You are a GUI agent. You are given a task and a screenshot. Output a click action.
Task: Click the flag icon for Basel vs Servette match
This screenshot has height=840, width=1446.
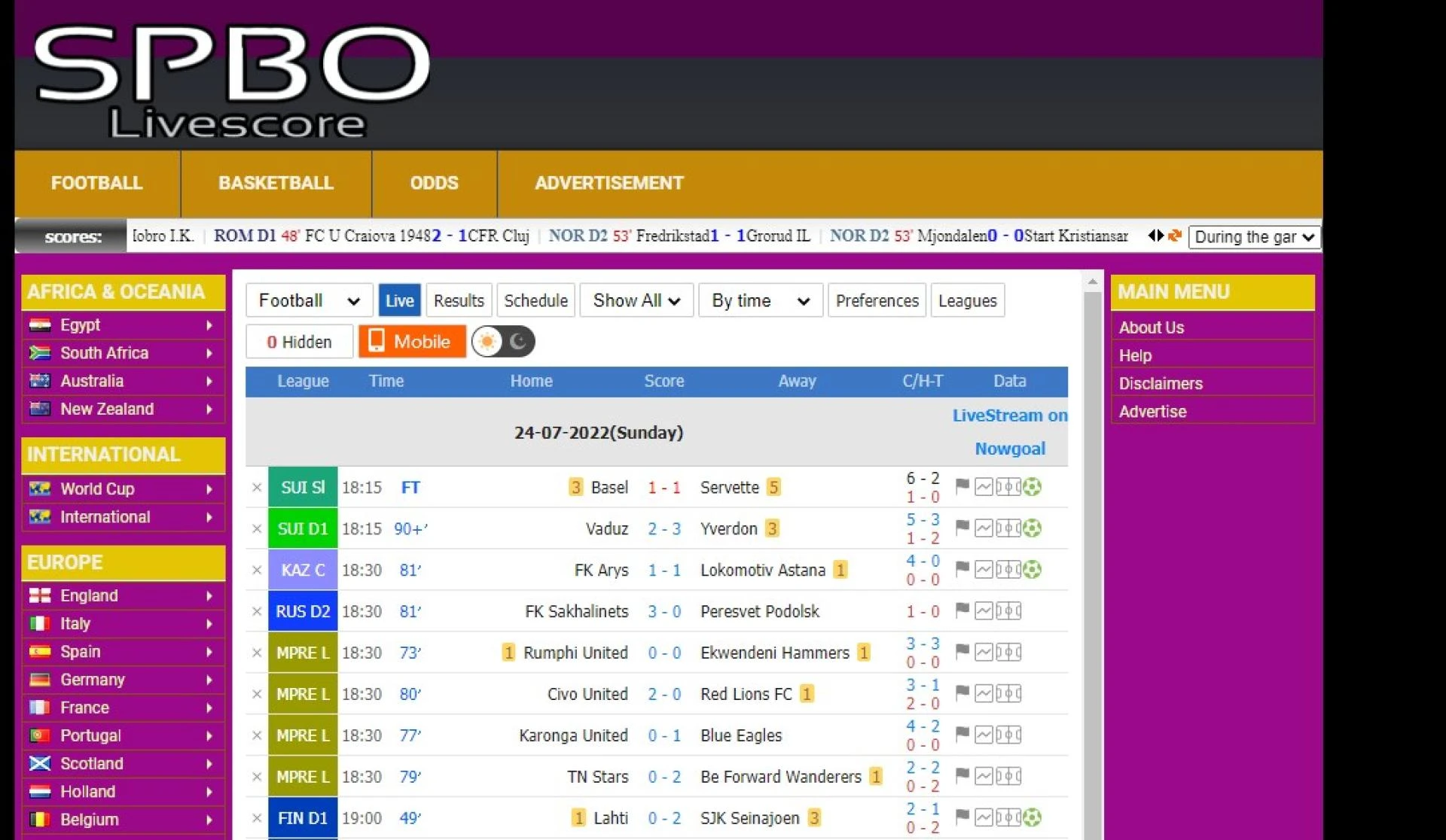point(962,487)
